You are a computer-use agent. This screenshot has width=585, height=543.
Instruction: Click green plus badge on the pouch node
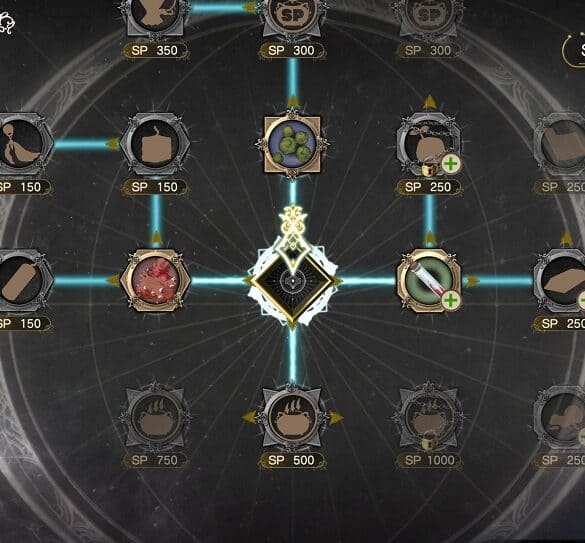coord(451,164)
